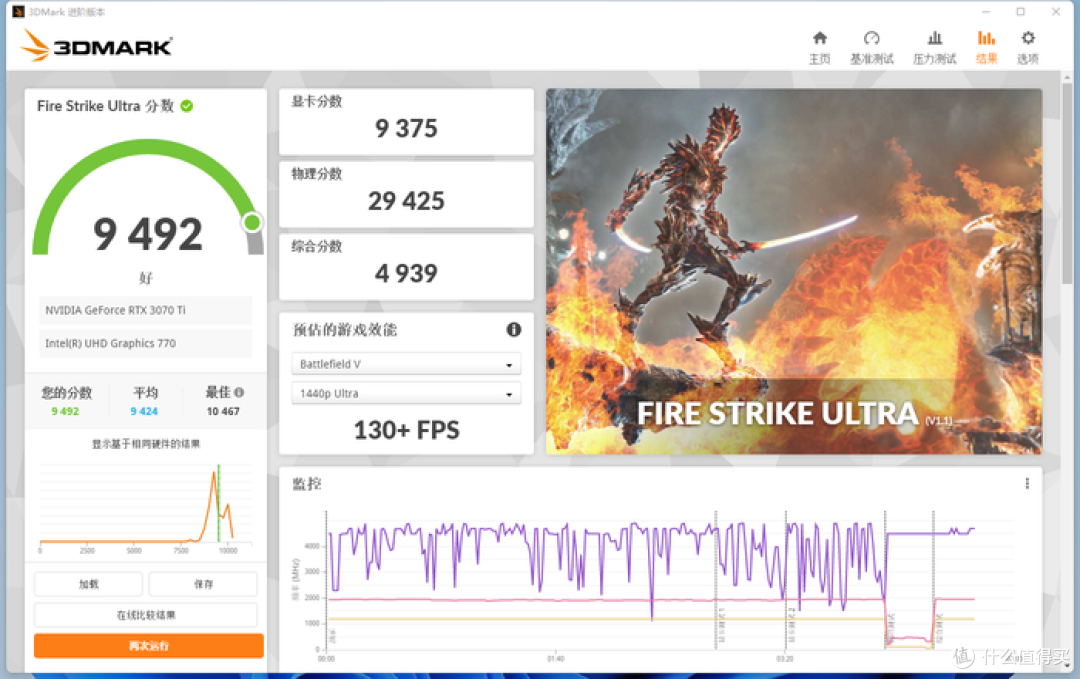Click the main score 9 492

coord(148,234)
